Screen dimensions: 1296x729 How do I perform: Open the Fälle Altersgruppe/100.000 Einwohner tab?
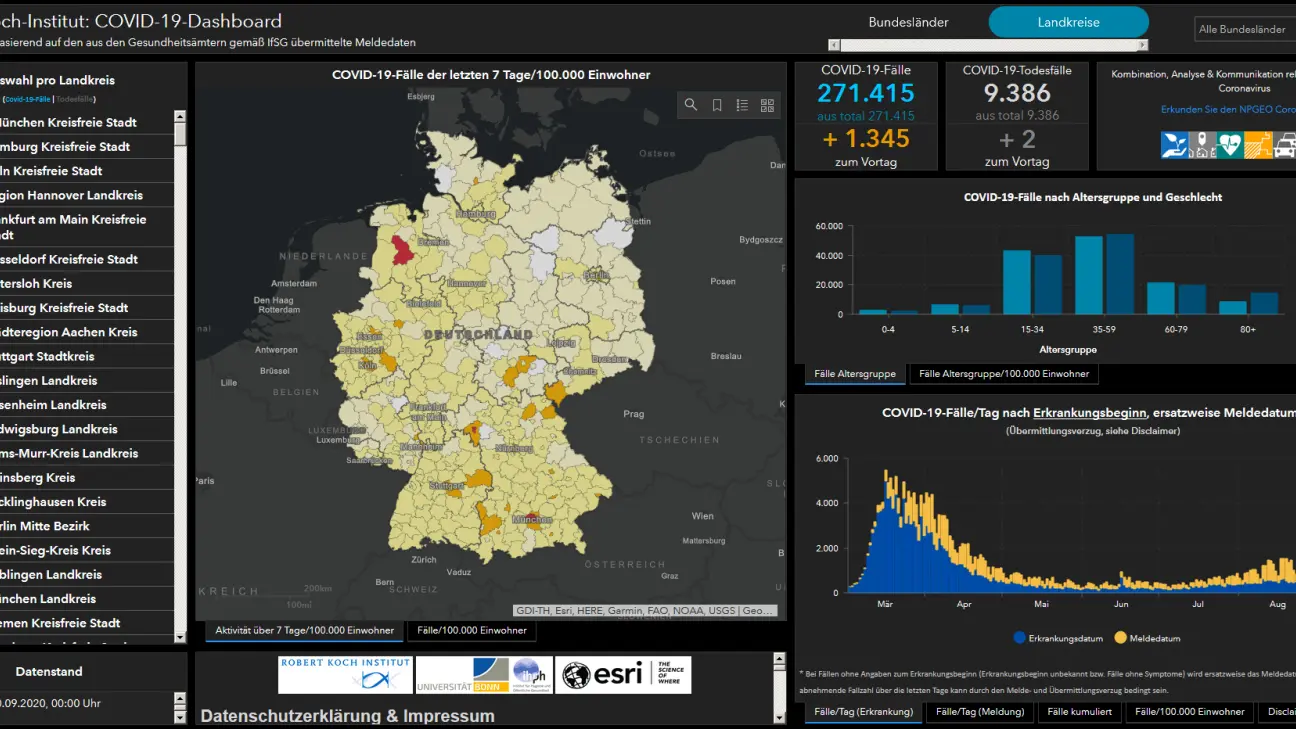point(1003,373)
